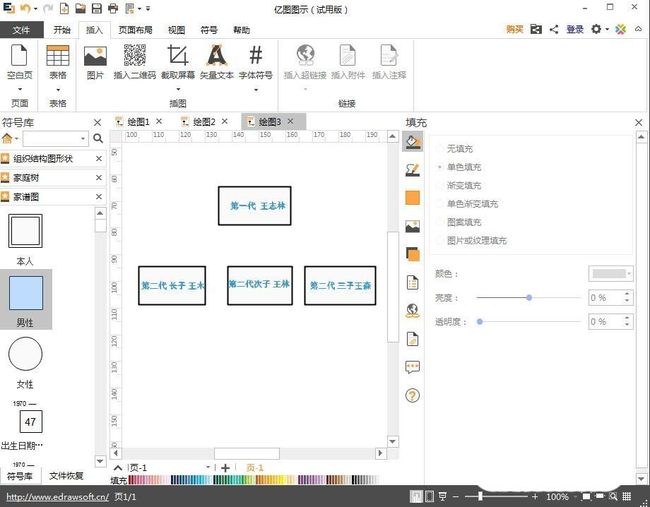Click the 亮度 brightness slider handle
The image size is (650, 507).
pos(529,298)
